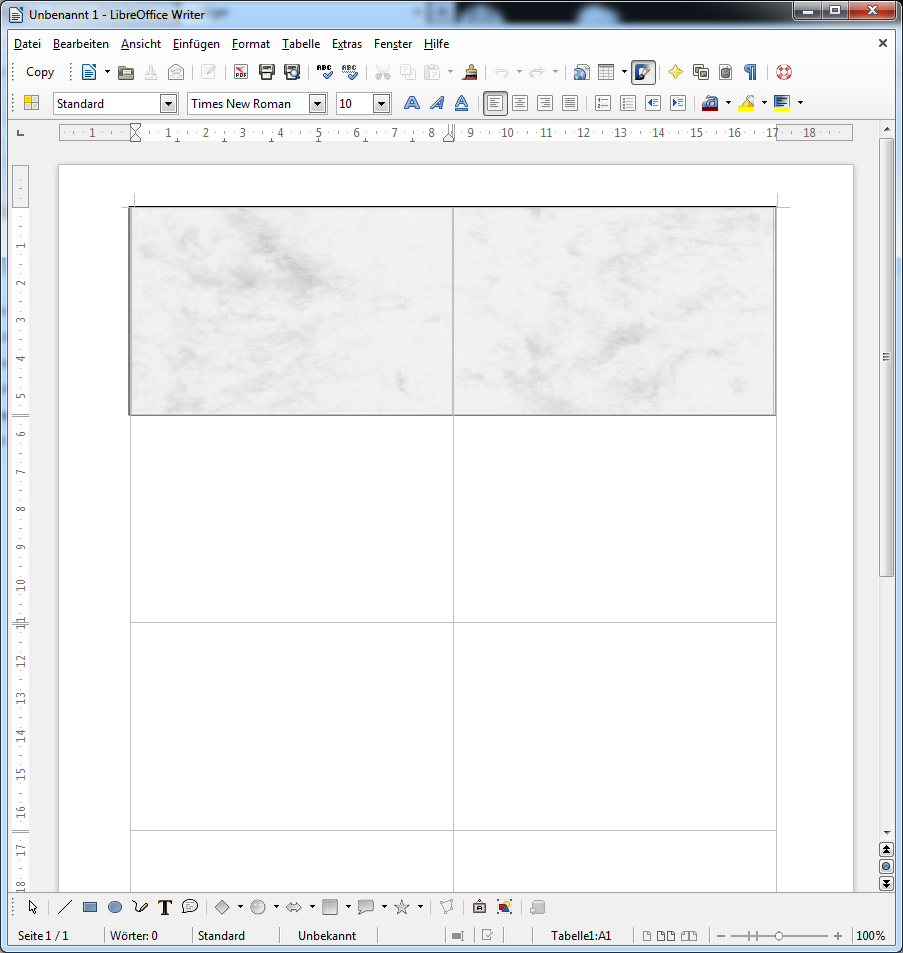Click the Numbering On/Off list icon
903x953 pixels.
(603, 103)
